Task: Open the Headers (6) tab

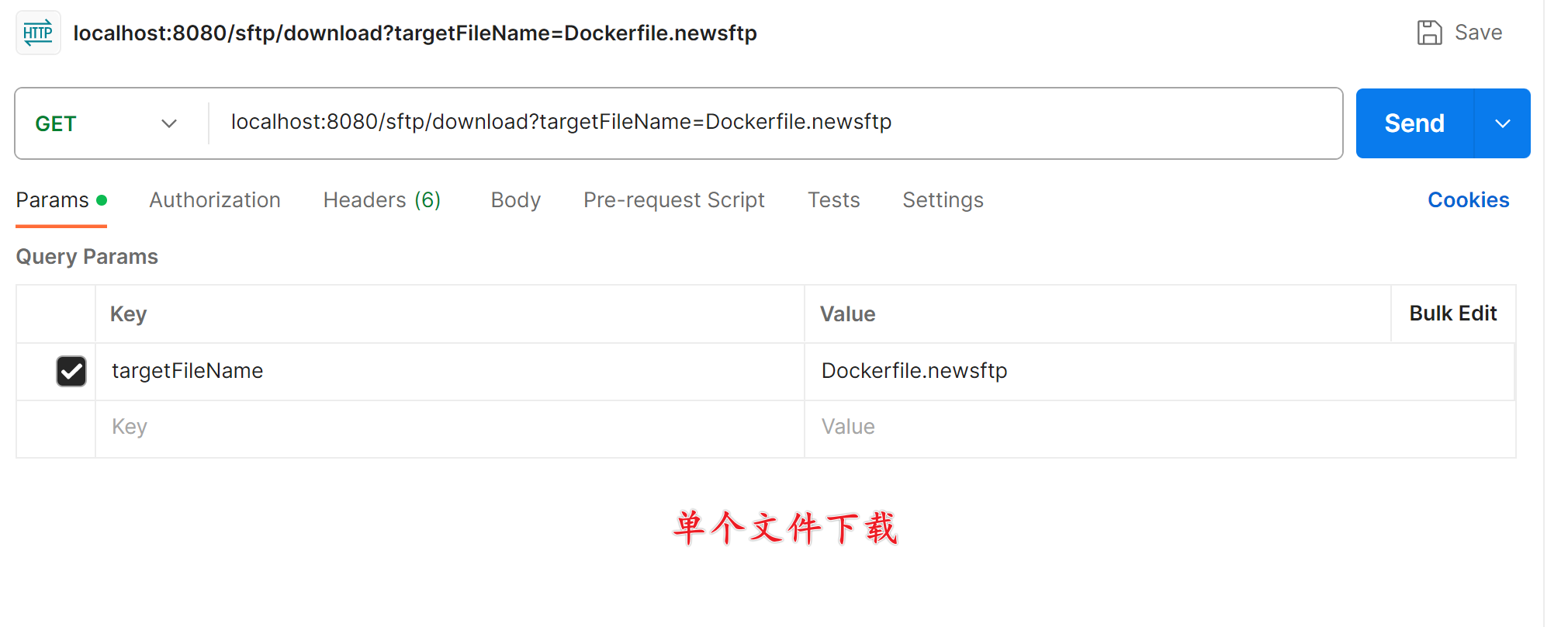Action: pos(382,200)
